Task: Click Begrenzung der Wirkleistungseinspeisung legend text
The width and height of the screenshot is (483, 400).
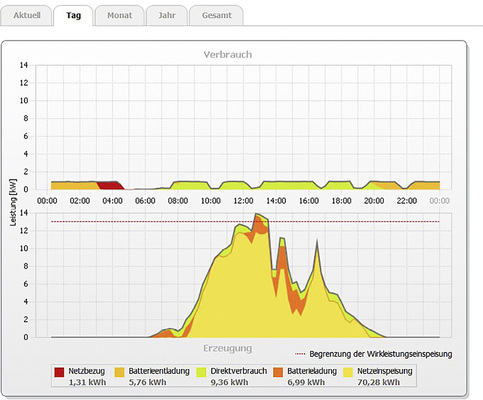Action: click(x=381, y=354)
